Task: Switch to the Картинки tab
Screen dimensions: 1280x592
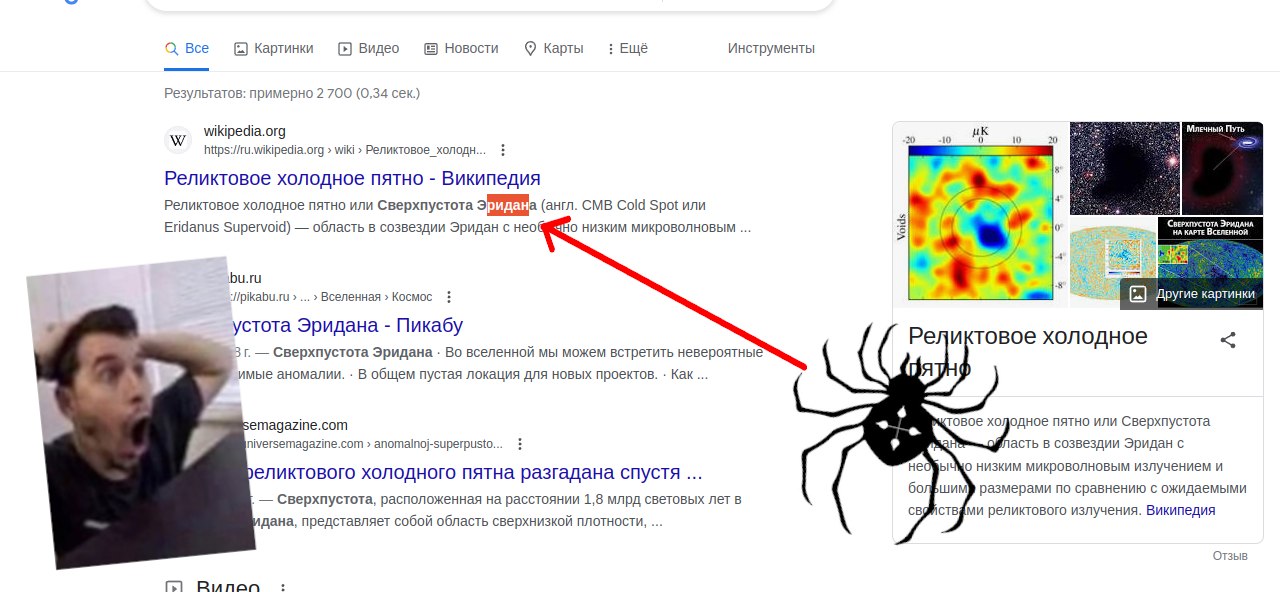Action: click(x=273, y=48)
